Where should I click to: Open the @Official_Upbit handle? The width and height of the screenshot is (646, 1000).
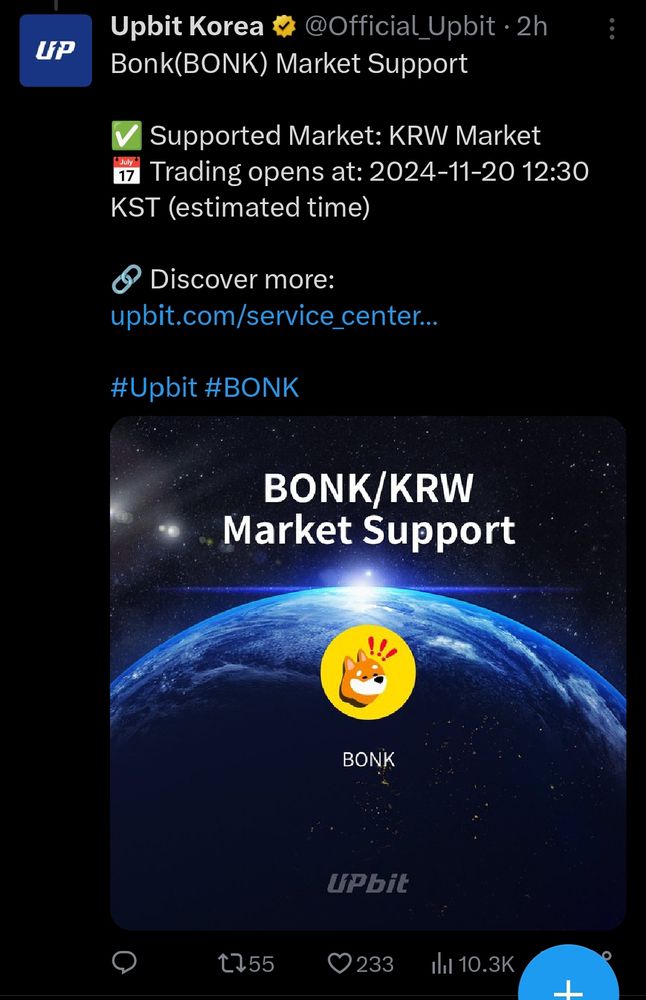[400, 27]
